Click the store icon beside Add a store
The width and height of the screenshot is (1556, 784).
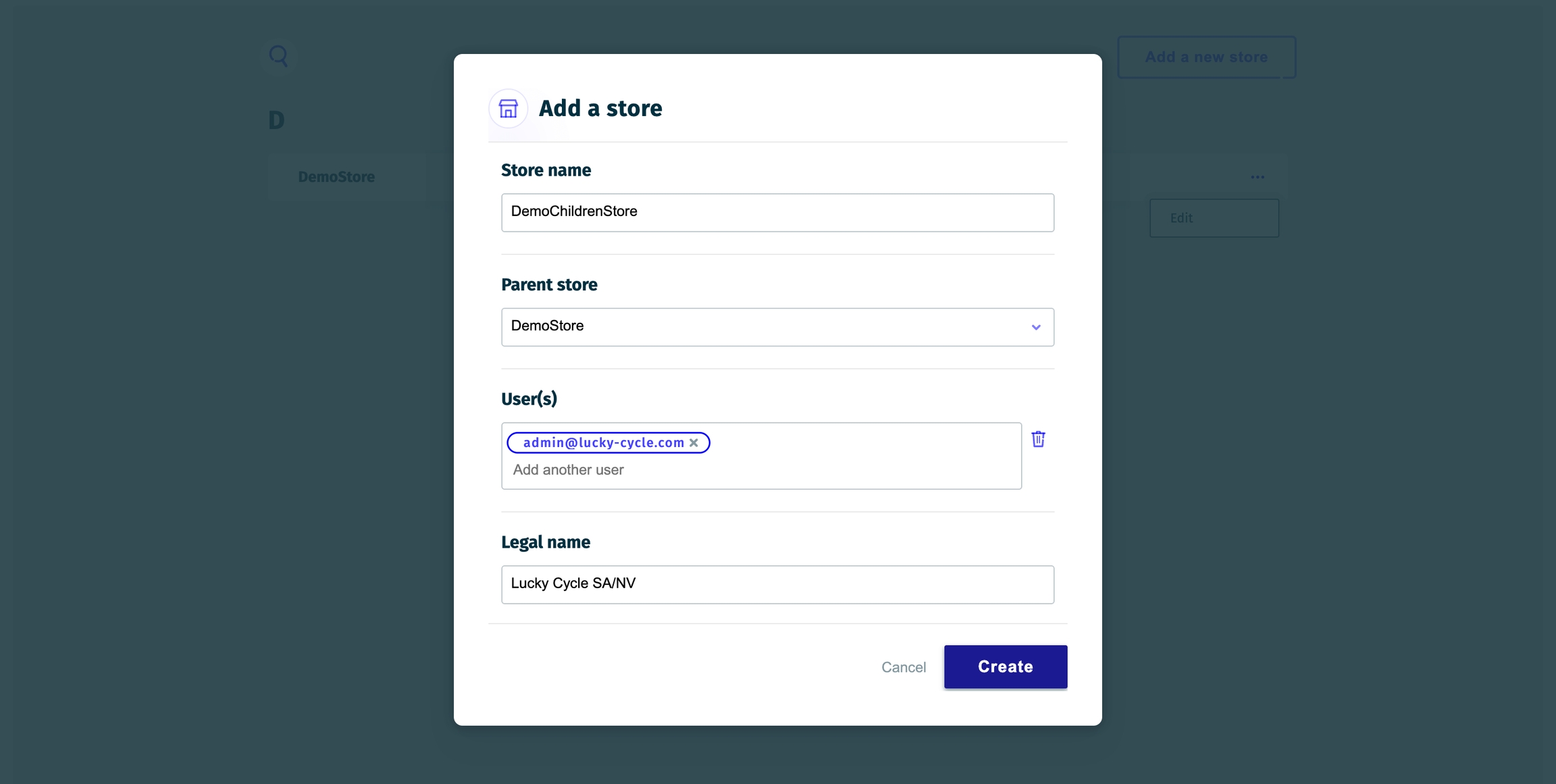pos(508,108)
